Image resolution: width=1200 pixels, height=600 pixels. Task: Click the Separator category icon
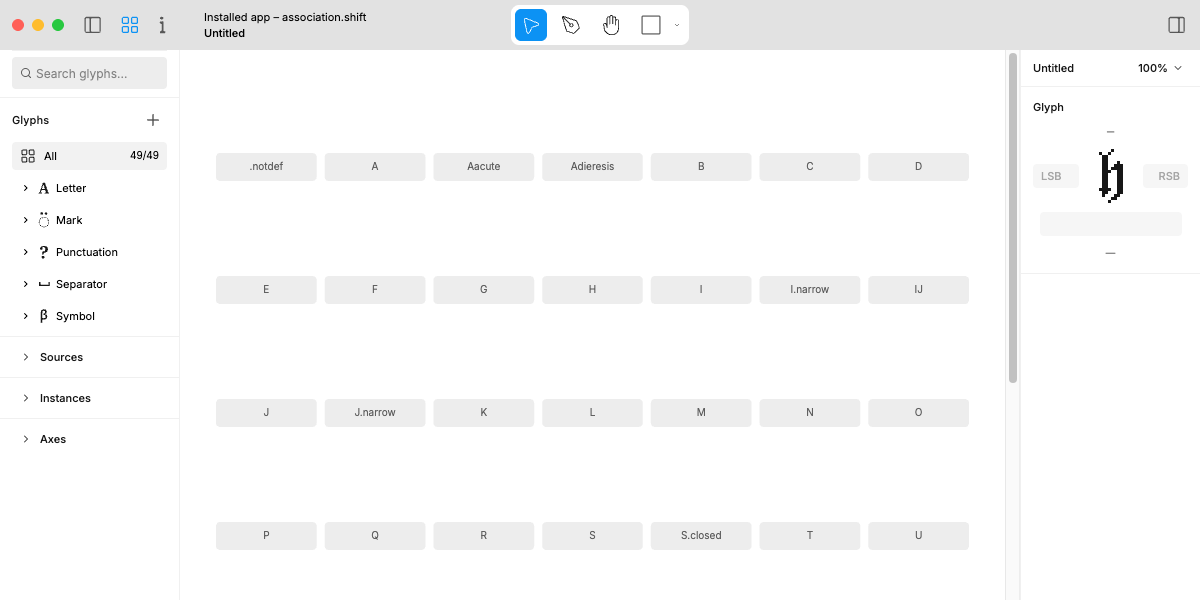pos(44,285)
